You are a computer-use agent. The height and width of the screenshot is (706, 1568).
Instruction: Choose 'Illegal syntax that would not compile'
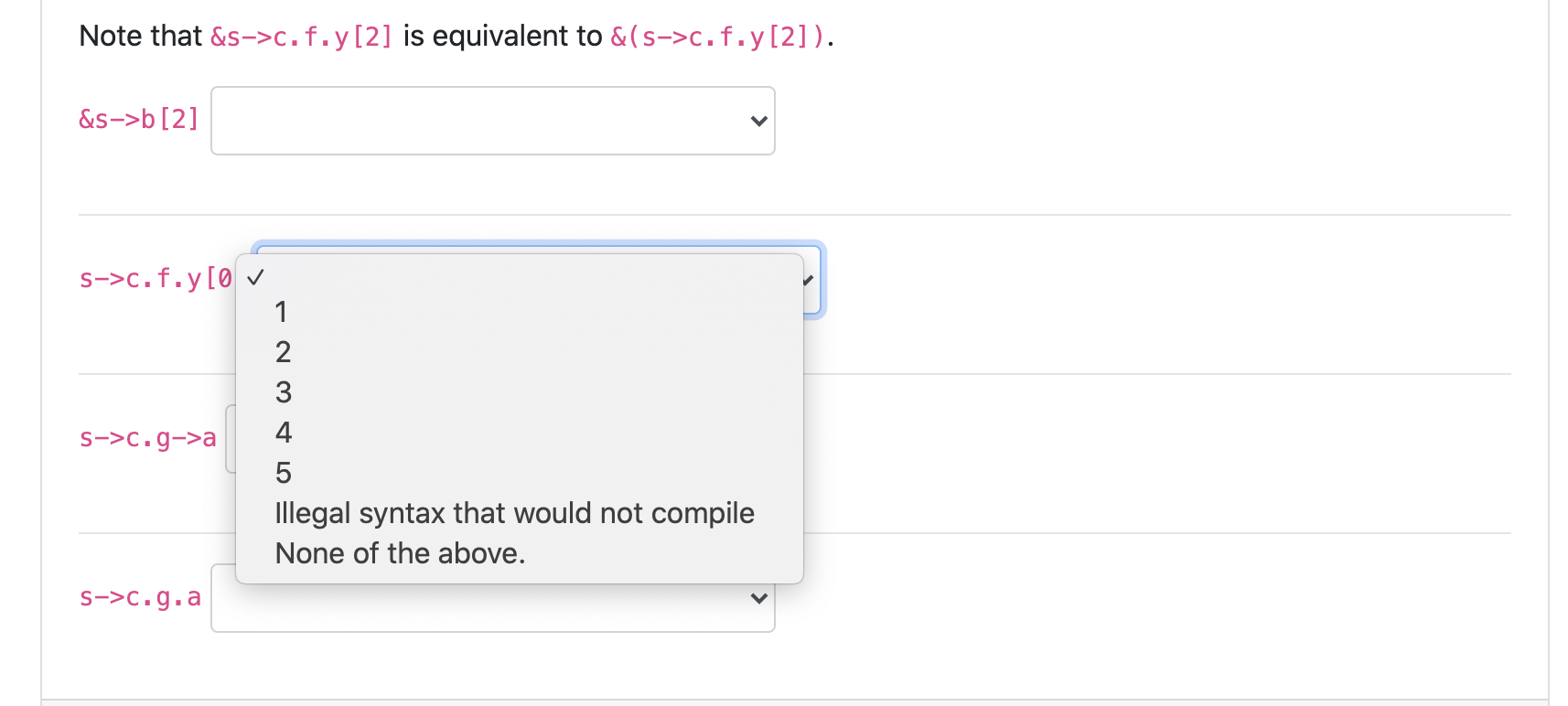(514, 513)
